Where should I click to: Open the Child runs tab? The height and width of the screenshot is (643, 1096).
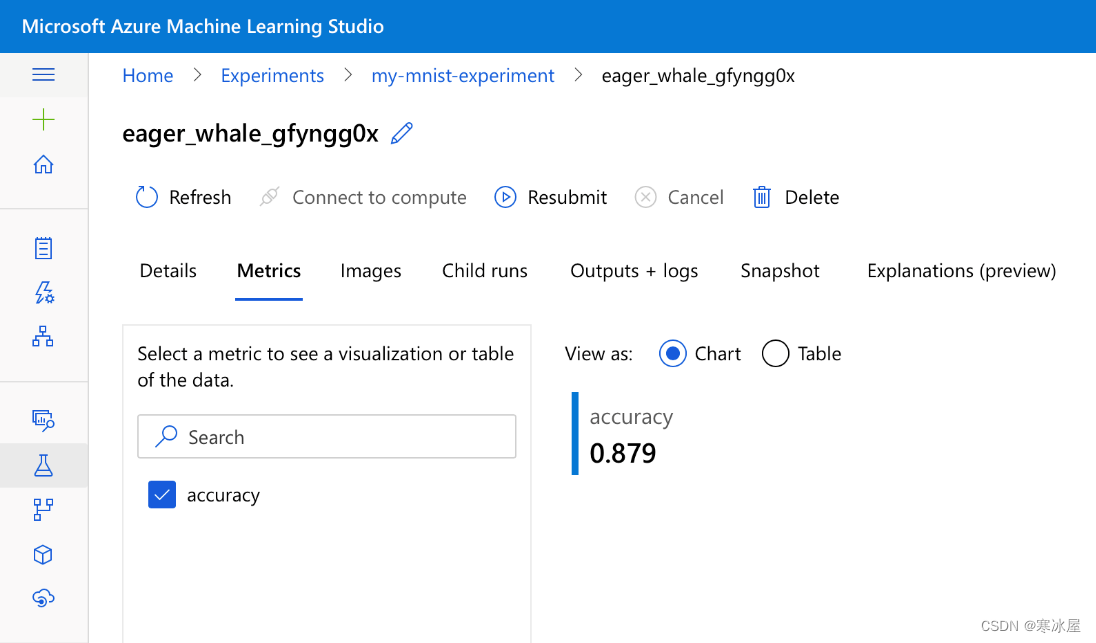click(485, 270)
